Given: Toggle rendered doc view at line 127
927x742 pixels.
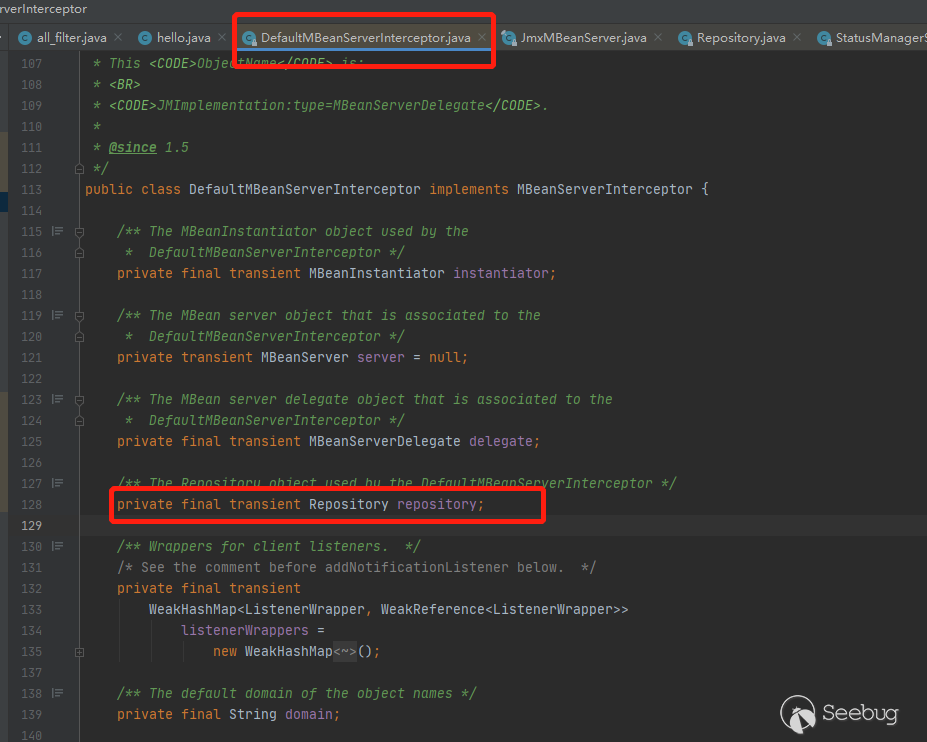Looking at the screenshot, I should click(x=57, y=483).
